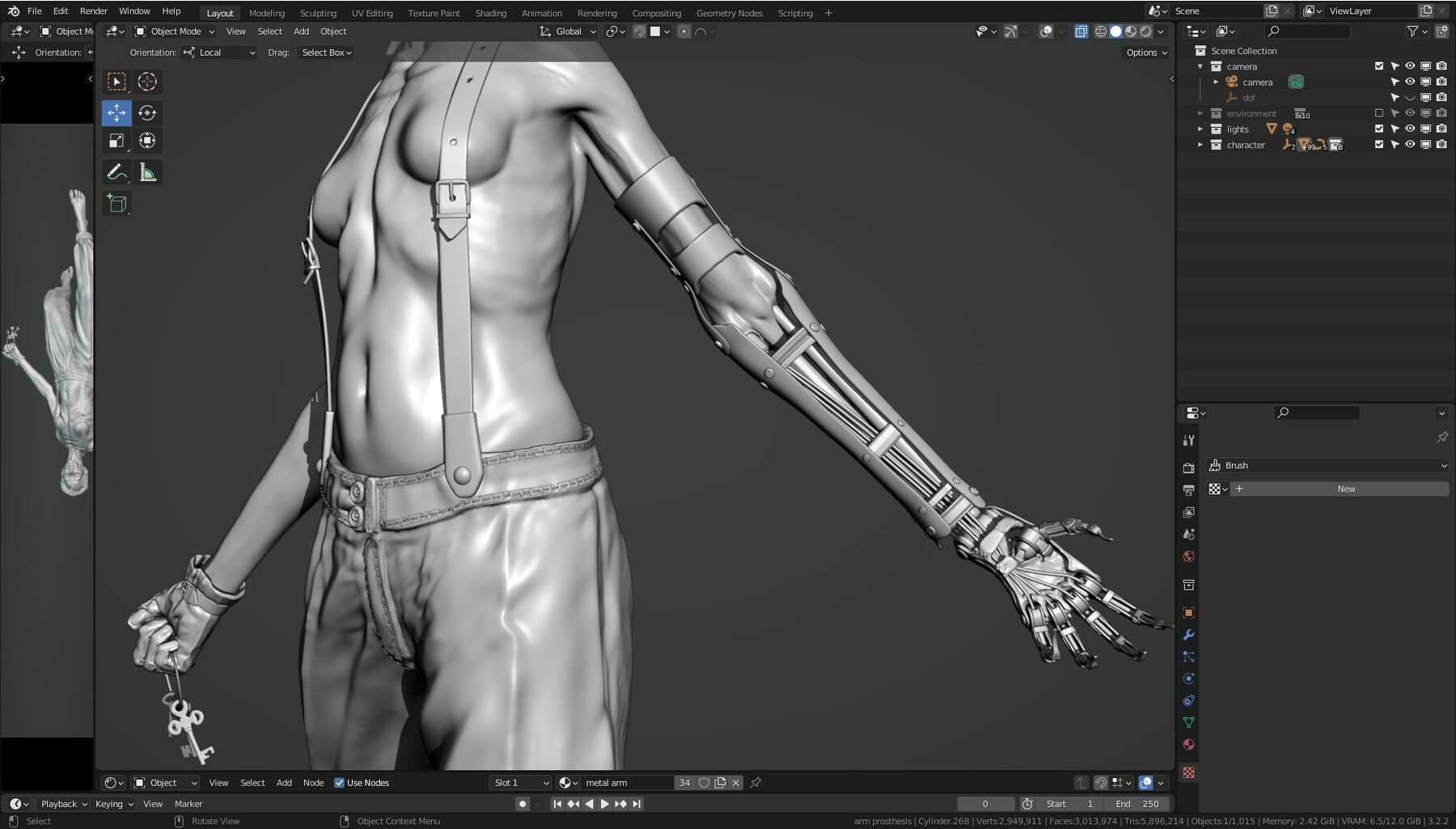This screenshot has height=829, width=1456.
Task: Select the Annotate tool
Action: click(116, 171)
